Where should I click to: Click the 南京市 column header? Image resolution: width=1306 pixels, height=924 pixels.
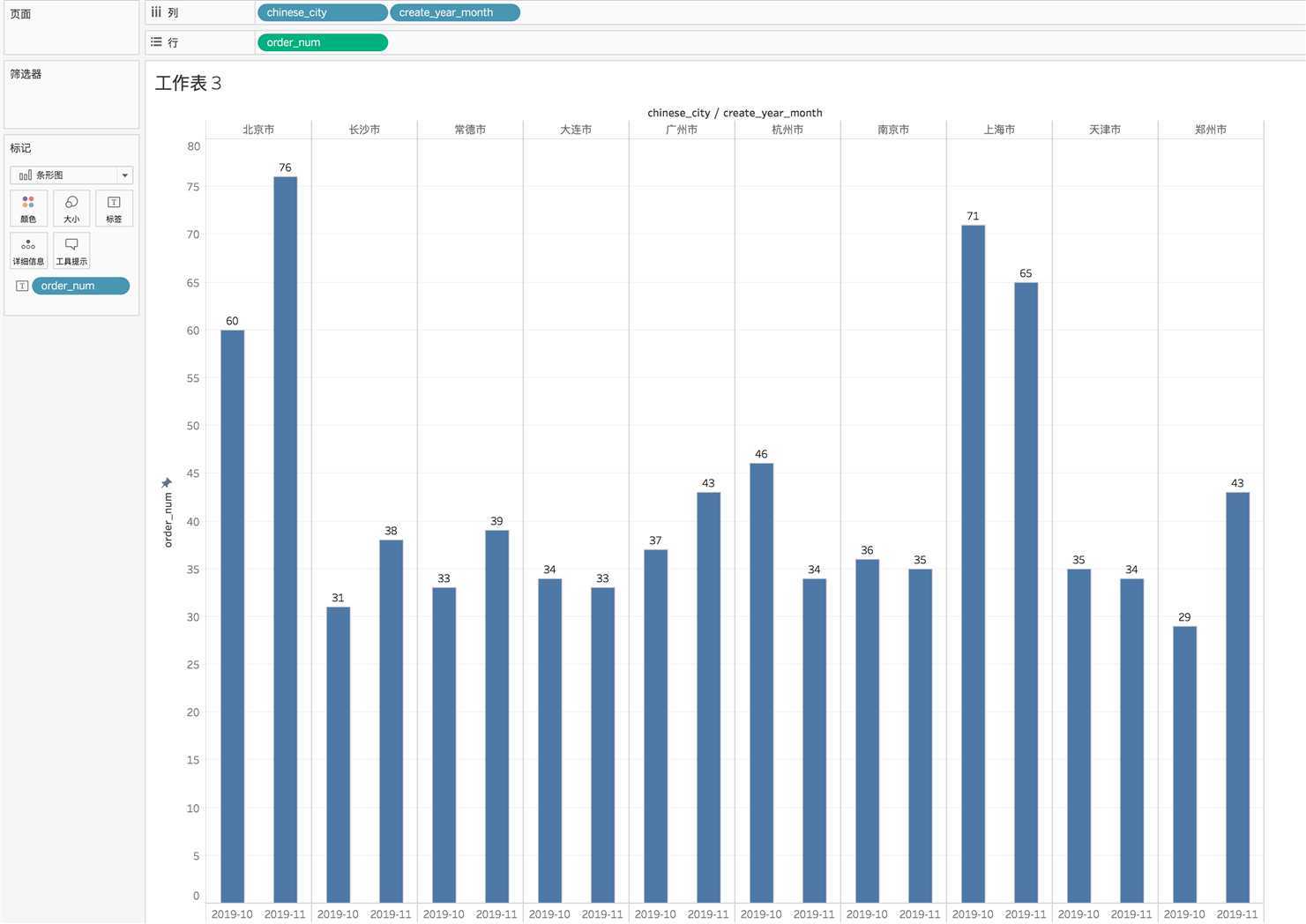(893, 130)
